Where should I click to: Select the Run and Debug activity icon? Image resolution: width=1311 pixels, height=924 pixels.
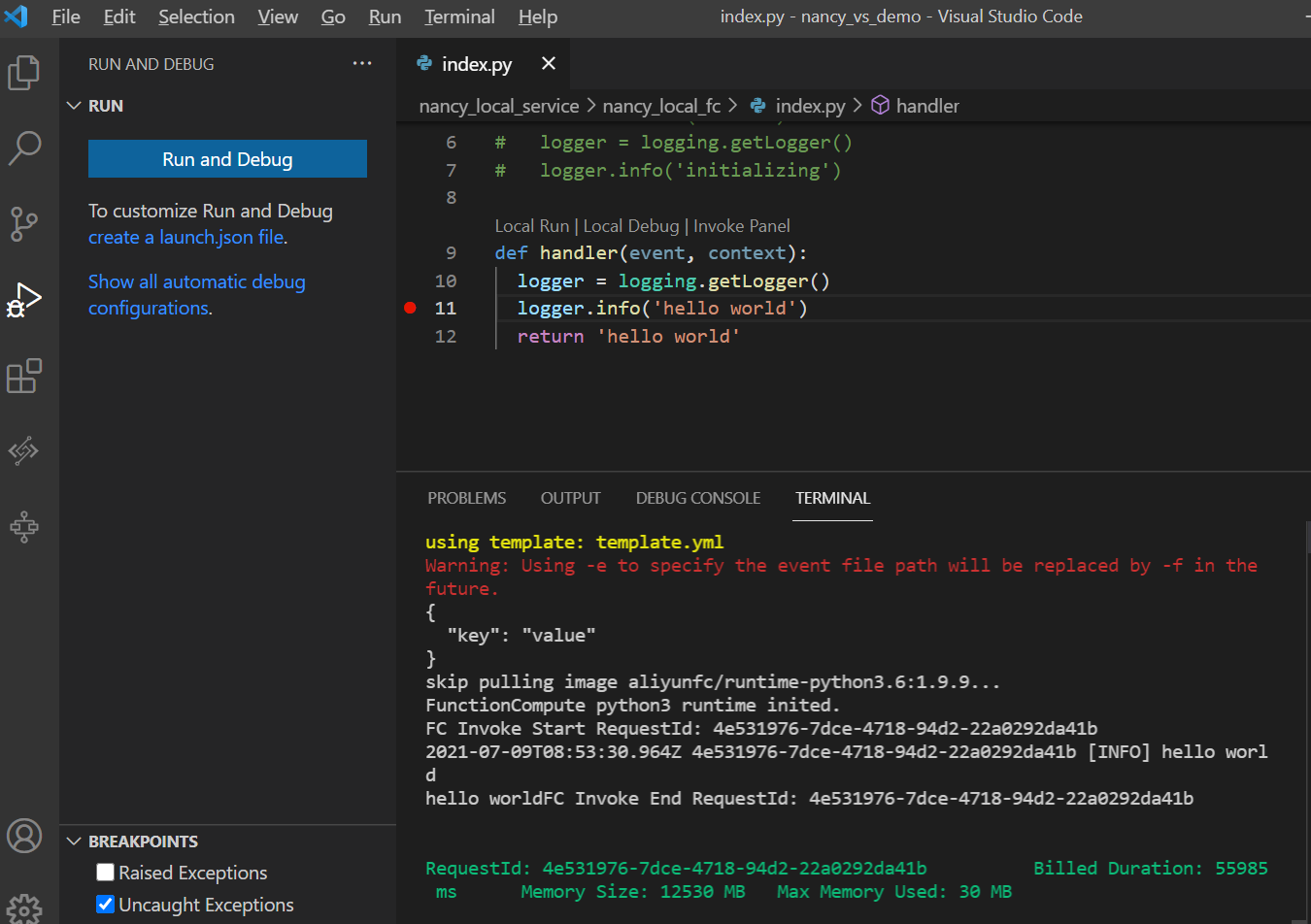coord(24,300)
